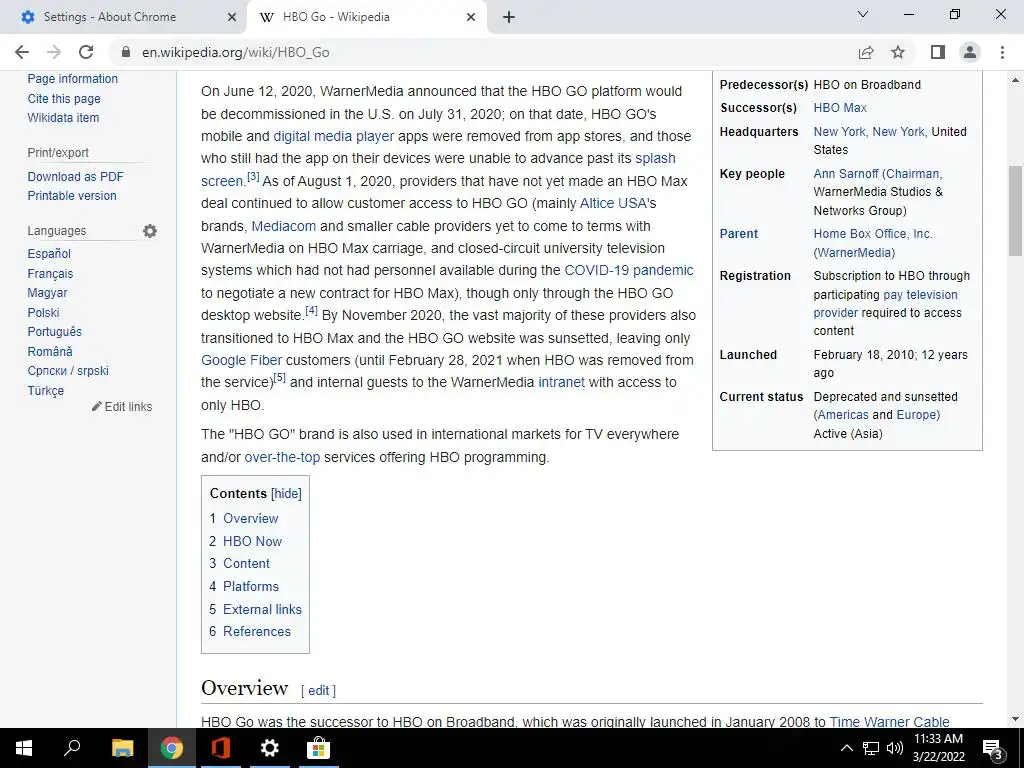
Task: Open Settings gear in taskbar
Action: pyautogui.click(x=270, y=748)
